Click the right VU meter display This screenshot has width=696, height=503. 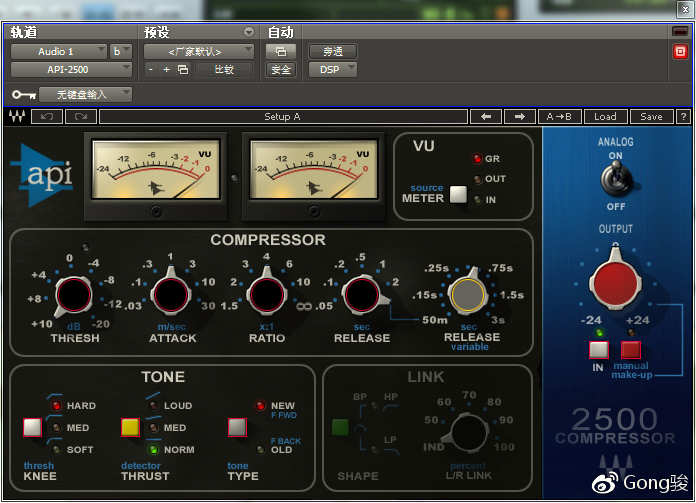314,169
